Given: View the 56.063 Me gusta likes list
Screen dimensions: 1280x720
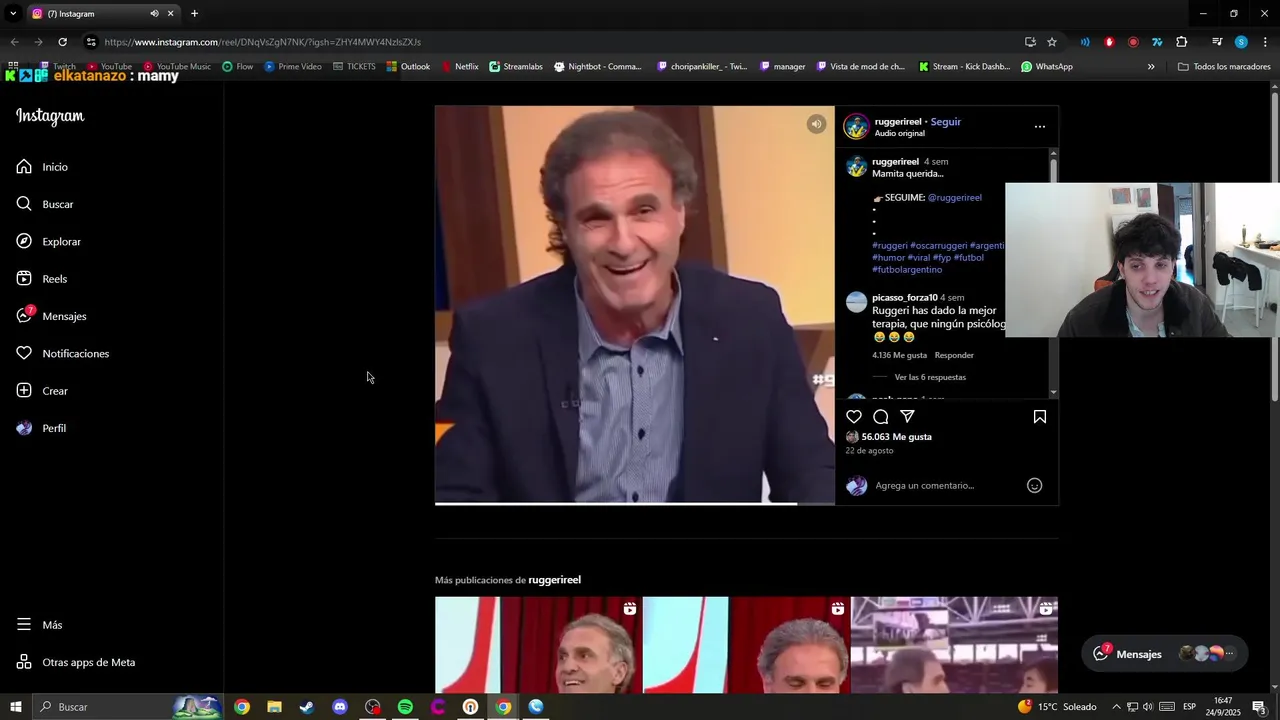Looking at the screenshot, I should [897, 437].
